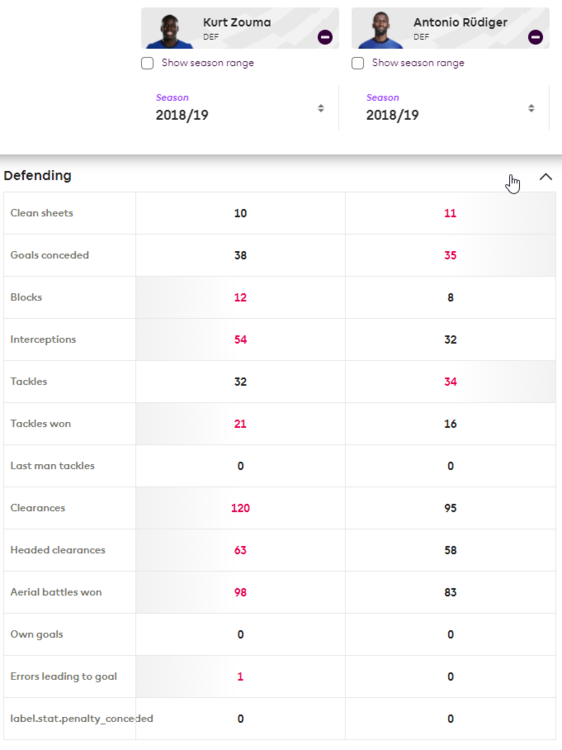Click Kurt Zouma's player photo
Viewport: 562px width, 750px height.
pyautogui.click(x=169, y=31)
